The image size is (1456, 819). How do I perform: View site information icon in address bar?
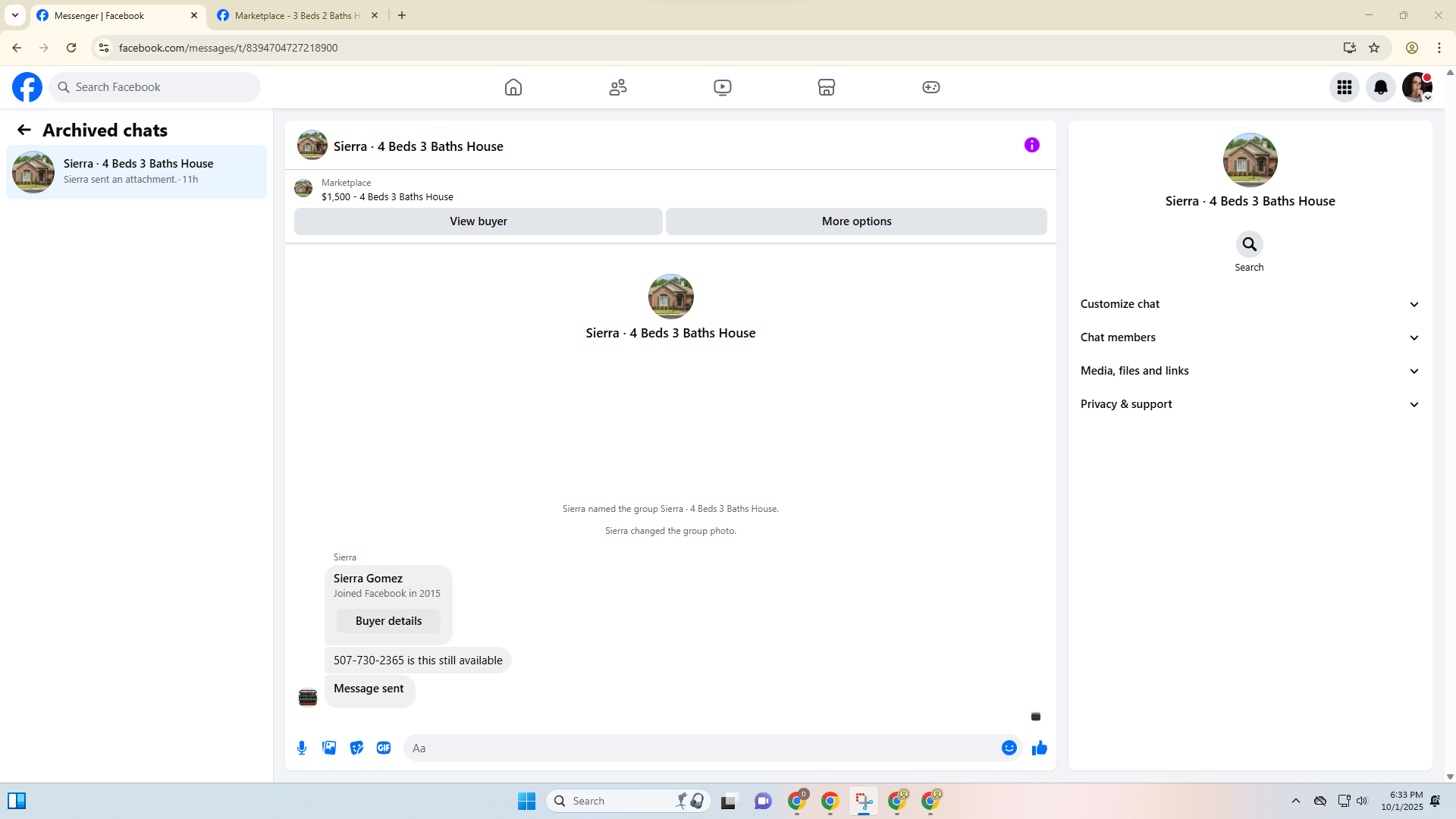pos(104,48)
